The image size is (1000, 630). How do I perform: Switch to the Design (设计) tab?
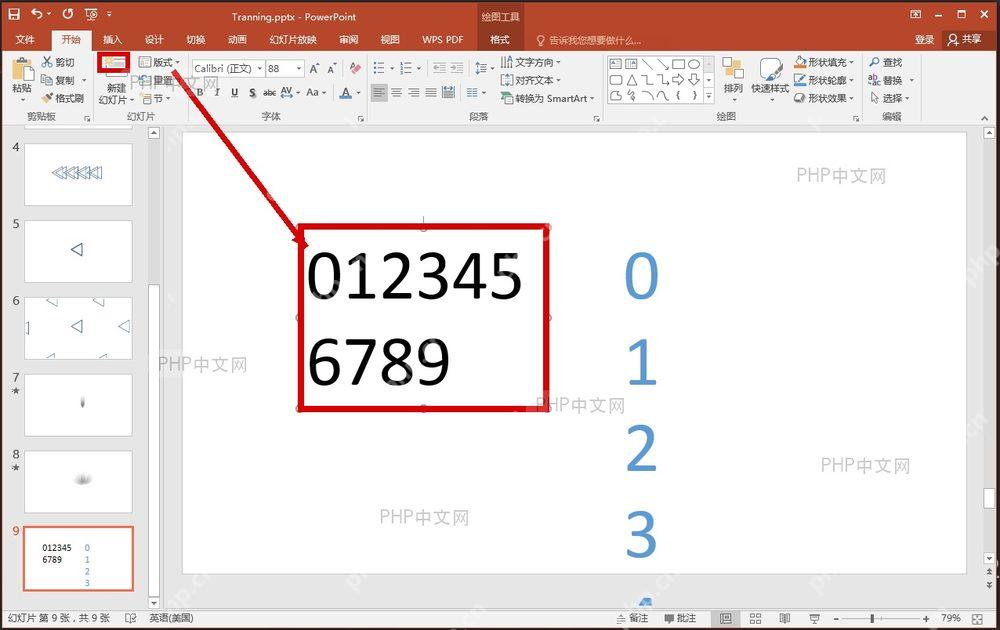pos(154,40)
